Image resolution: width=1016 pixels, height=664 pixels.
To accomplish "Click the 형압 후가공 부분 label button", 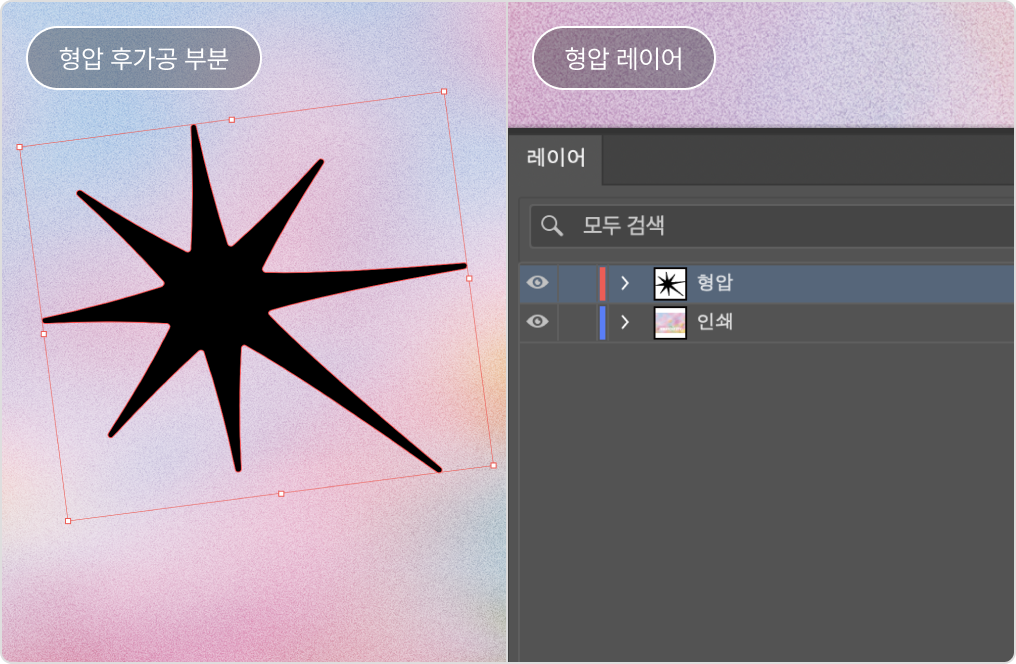I will tap(144, 58).
